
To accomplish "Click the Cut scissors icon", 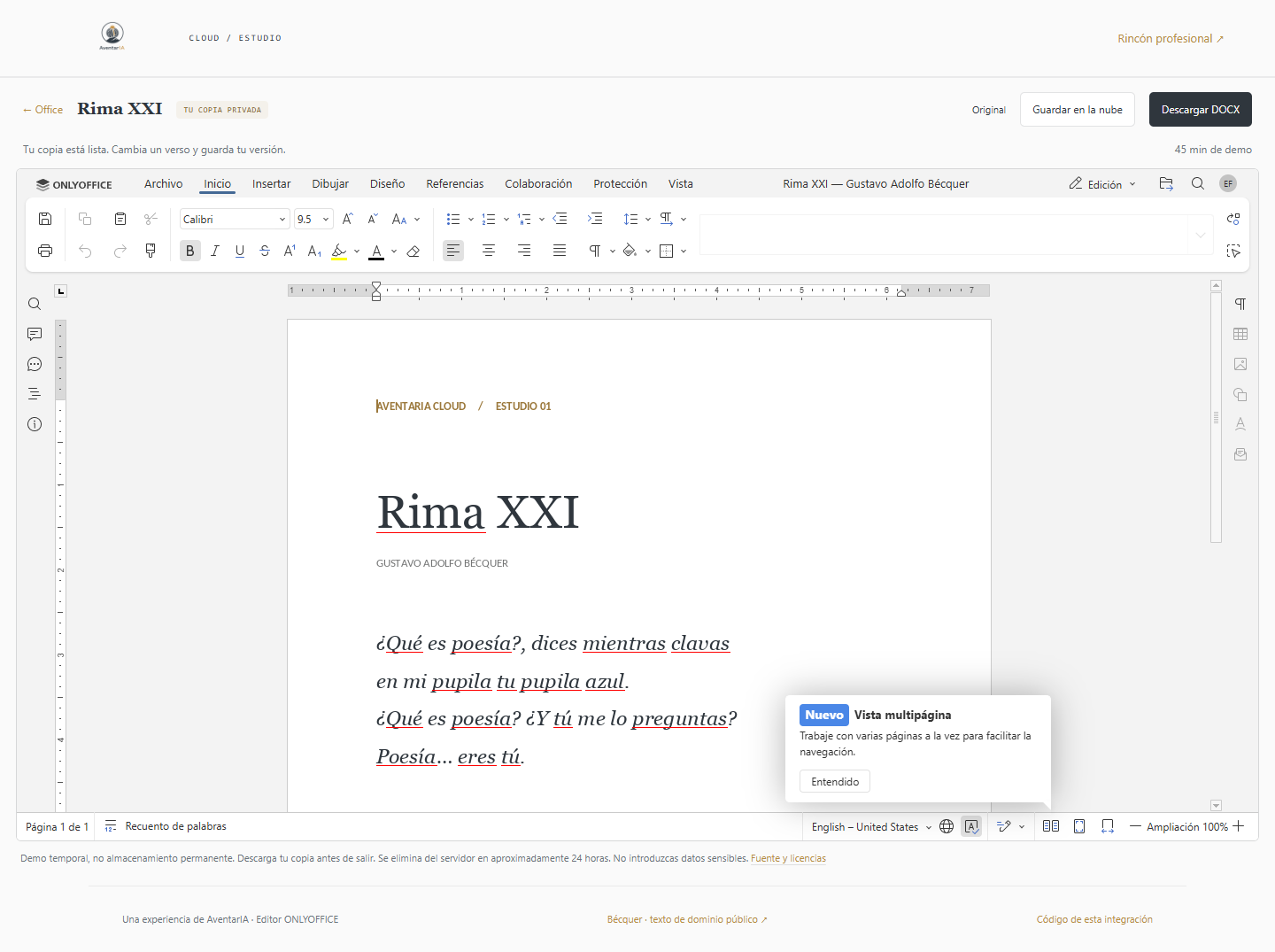I will (151, 219).
